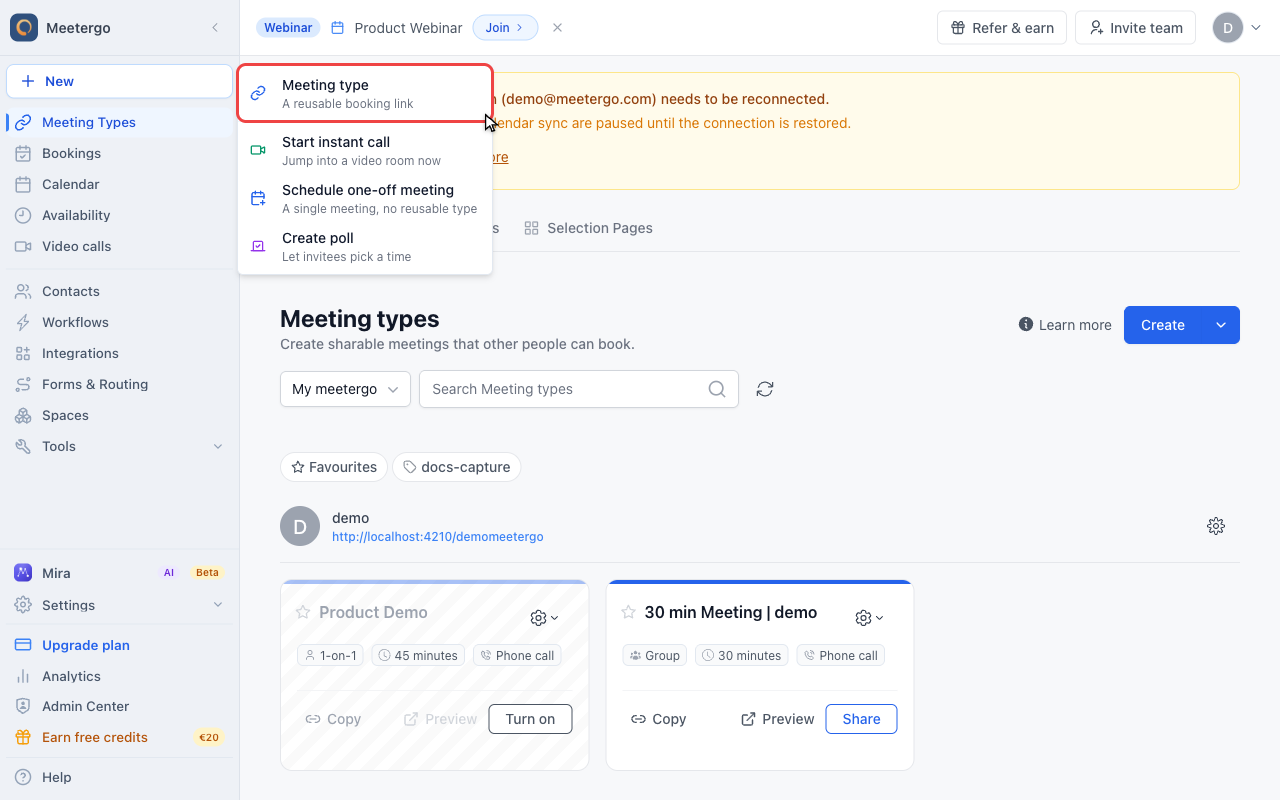Click the Product Webinar calendar icon
Screen dimensions: 1280x800
[338, 28]
